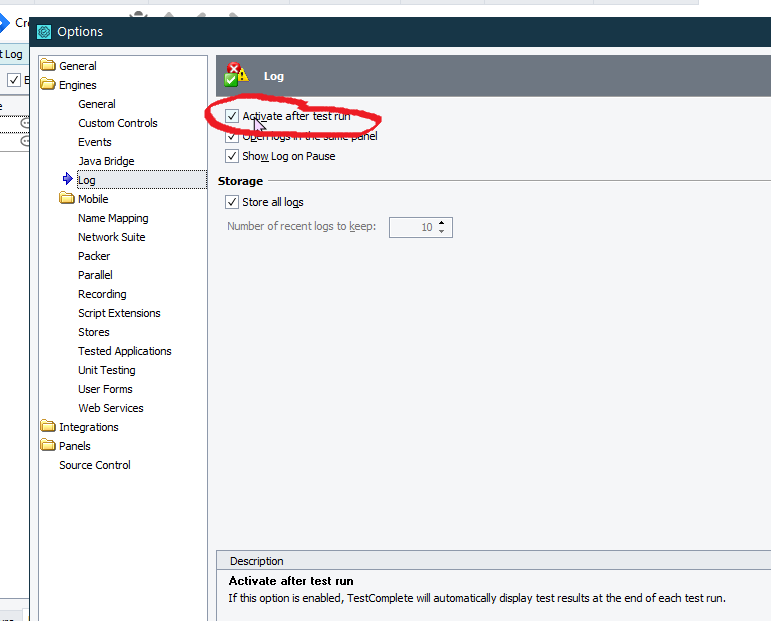Click the Log header icon
Image resolution: width=771 pixels, height=621 pixels.
[236, 75]
